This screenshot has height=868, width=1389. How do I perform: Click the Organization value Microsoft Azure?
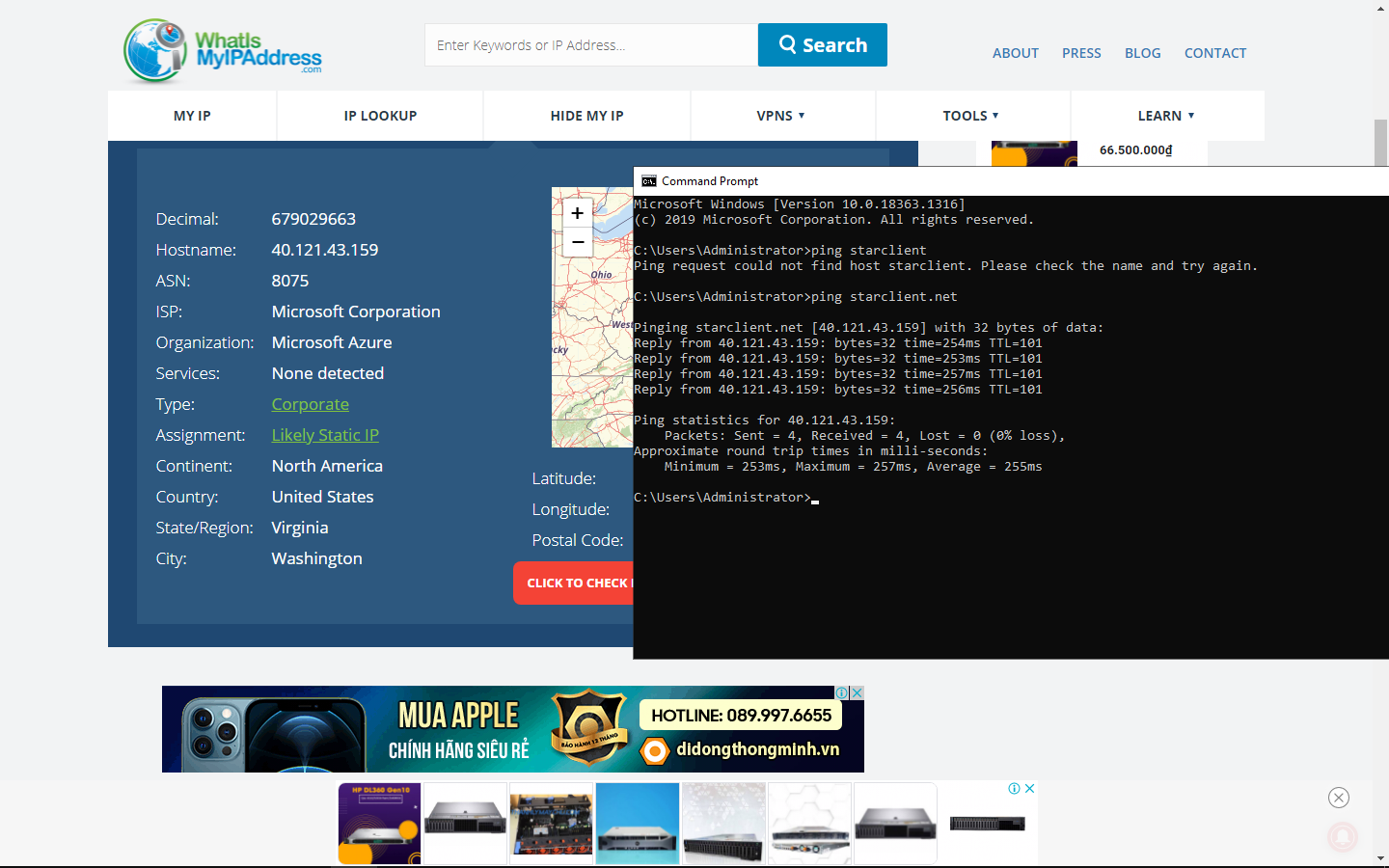[x=332, y=342]
